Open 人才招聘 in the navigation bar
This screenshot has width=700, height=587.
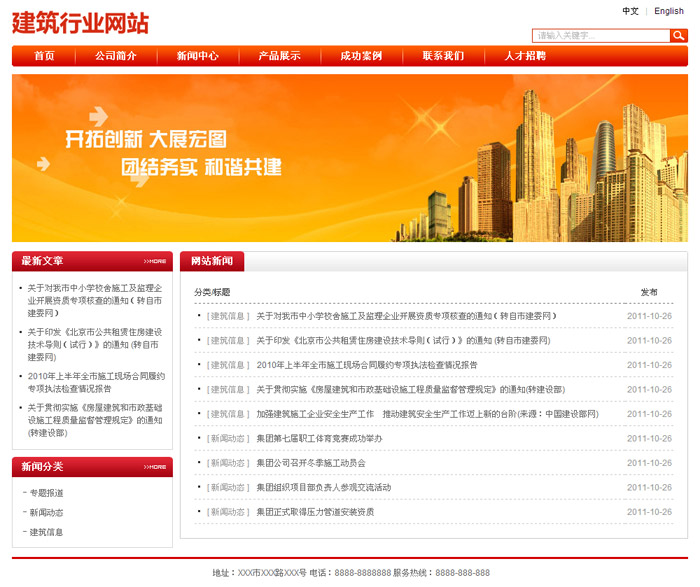[525, 56]
